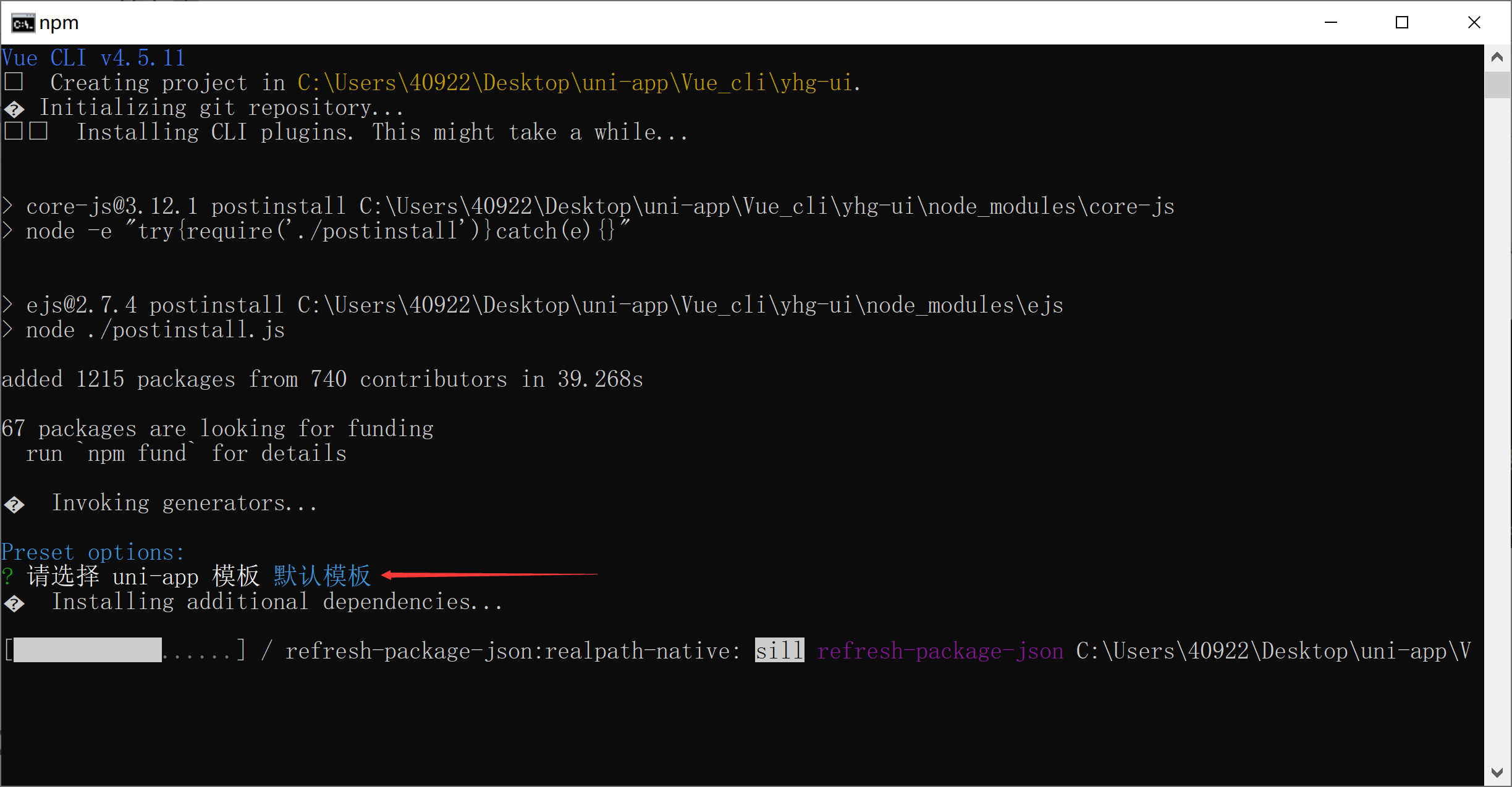This screenshot has height=787, width=1512.
Task: Click the diamond glyph before Invoking generators
Action: click(14, 505)
